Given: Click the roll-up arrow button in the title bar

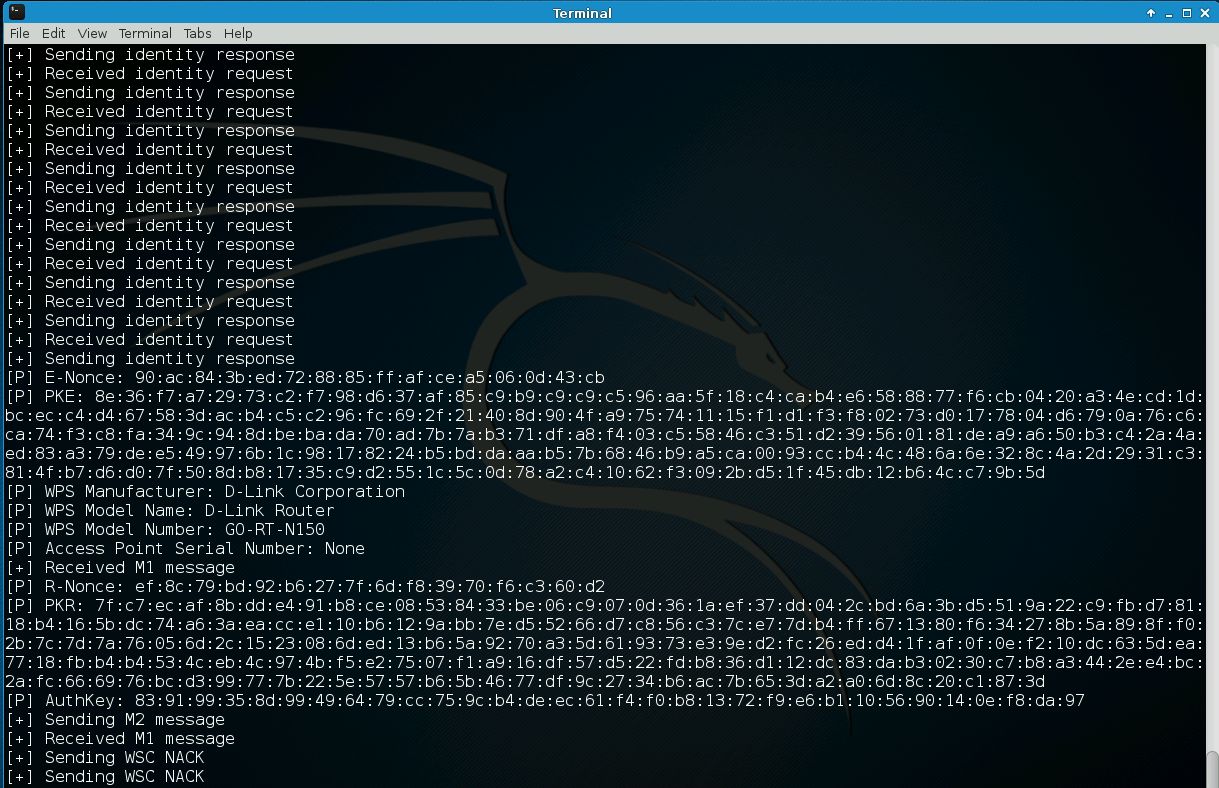Looking at the screenshot, I should pyautogui.click(x=1151, y=12).
